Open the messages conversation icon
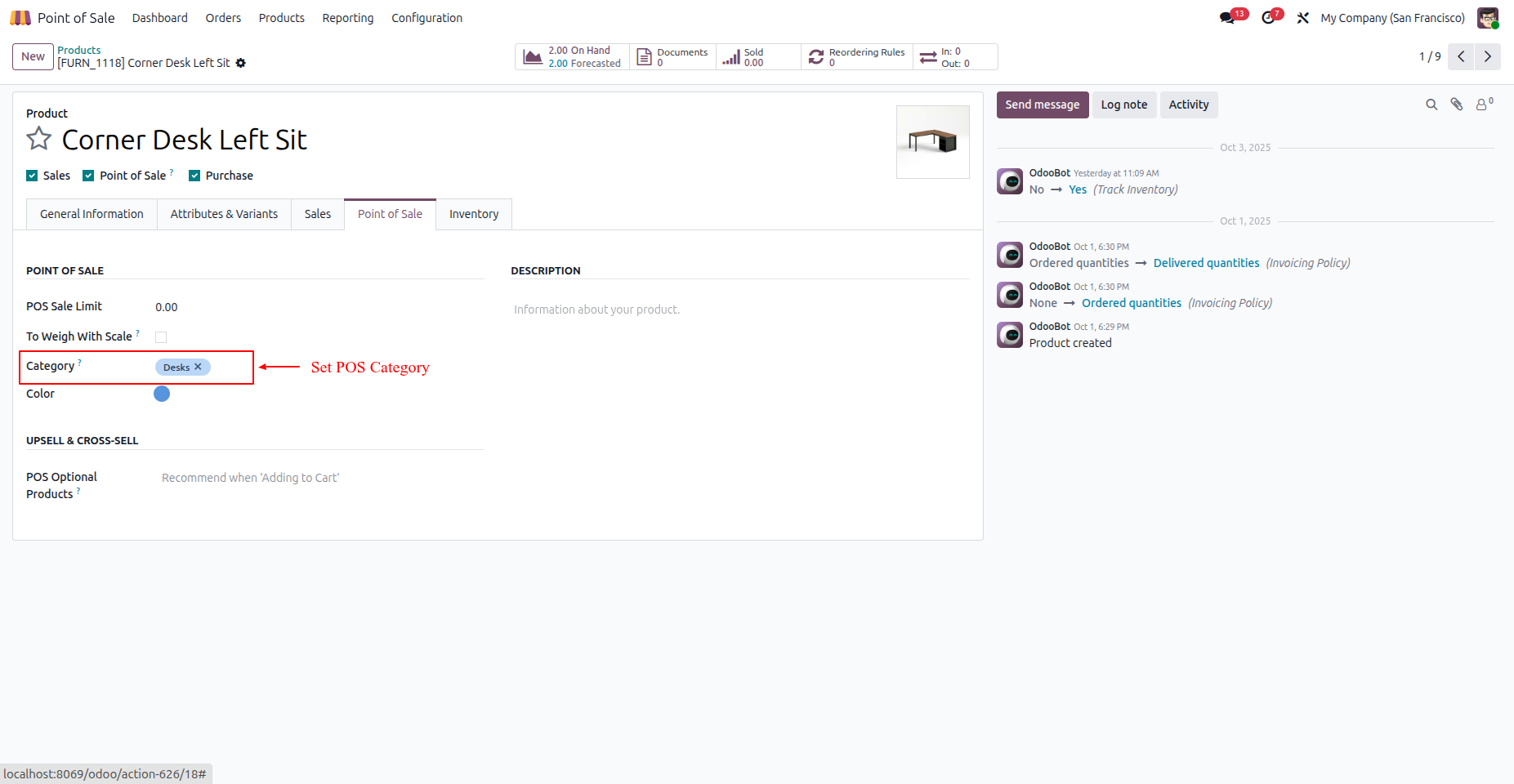 [1226, 17]
